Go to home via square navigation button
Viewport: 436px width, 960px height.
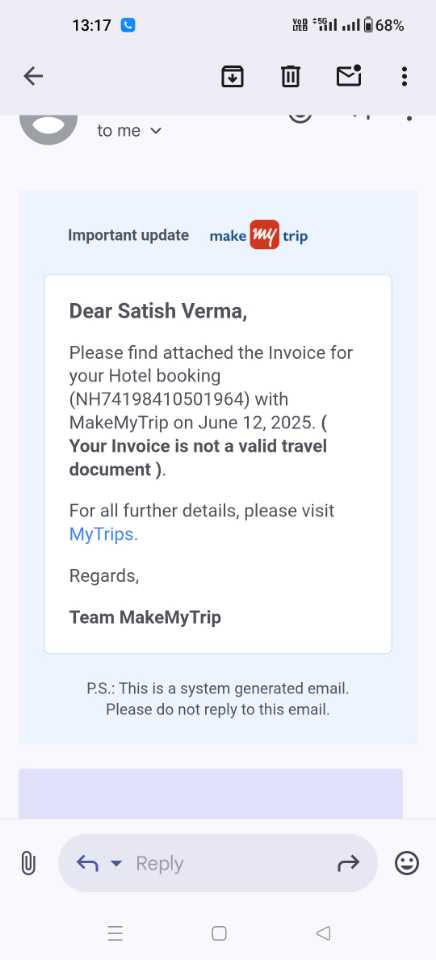click(219, 933)
